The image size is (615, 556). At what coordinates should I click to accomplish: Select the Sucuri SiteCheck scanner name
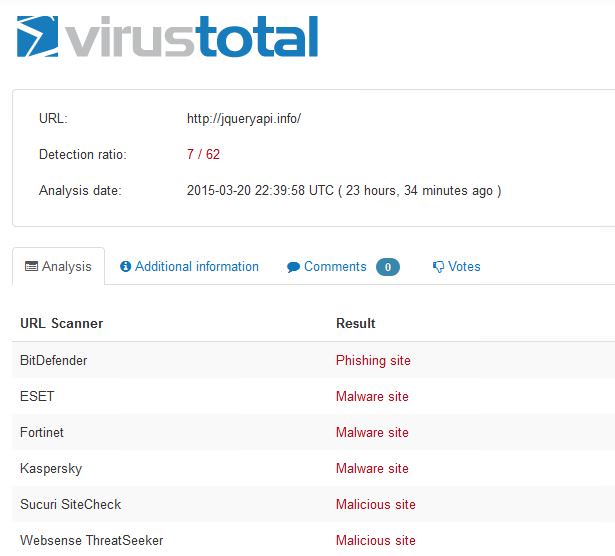pyautogui.click(x=71, y=505)
